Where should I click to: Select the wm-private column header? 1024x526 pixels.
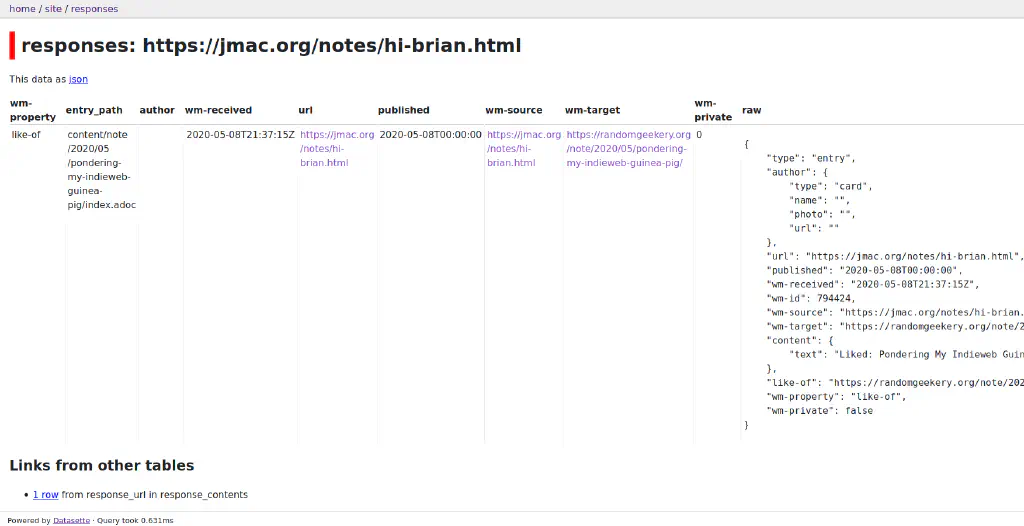pyautogui.click(x=713, y=110)
